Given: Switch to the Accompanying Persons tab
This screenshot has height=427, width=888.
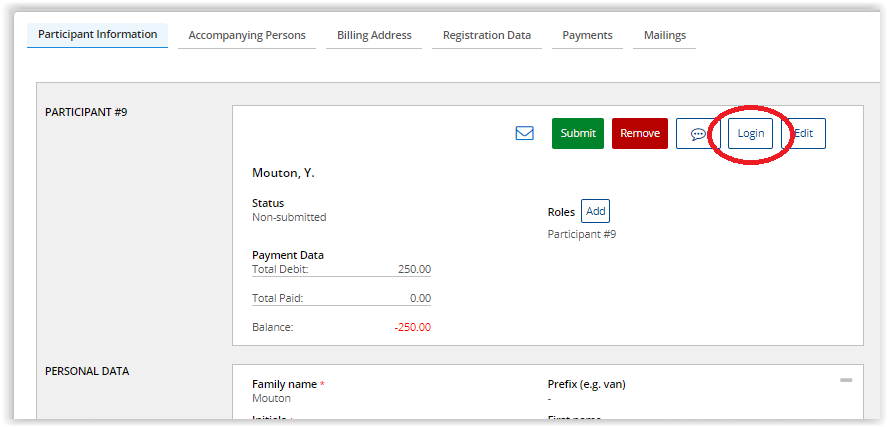Looking at the screenshot, I should click(x=247, y=35).
